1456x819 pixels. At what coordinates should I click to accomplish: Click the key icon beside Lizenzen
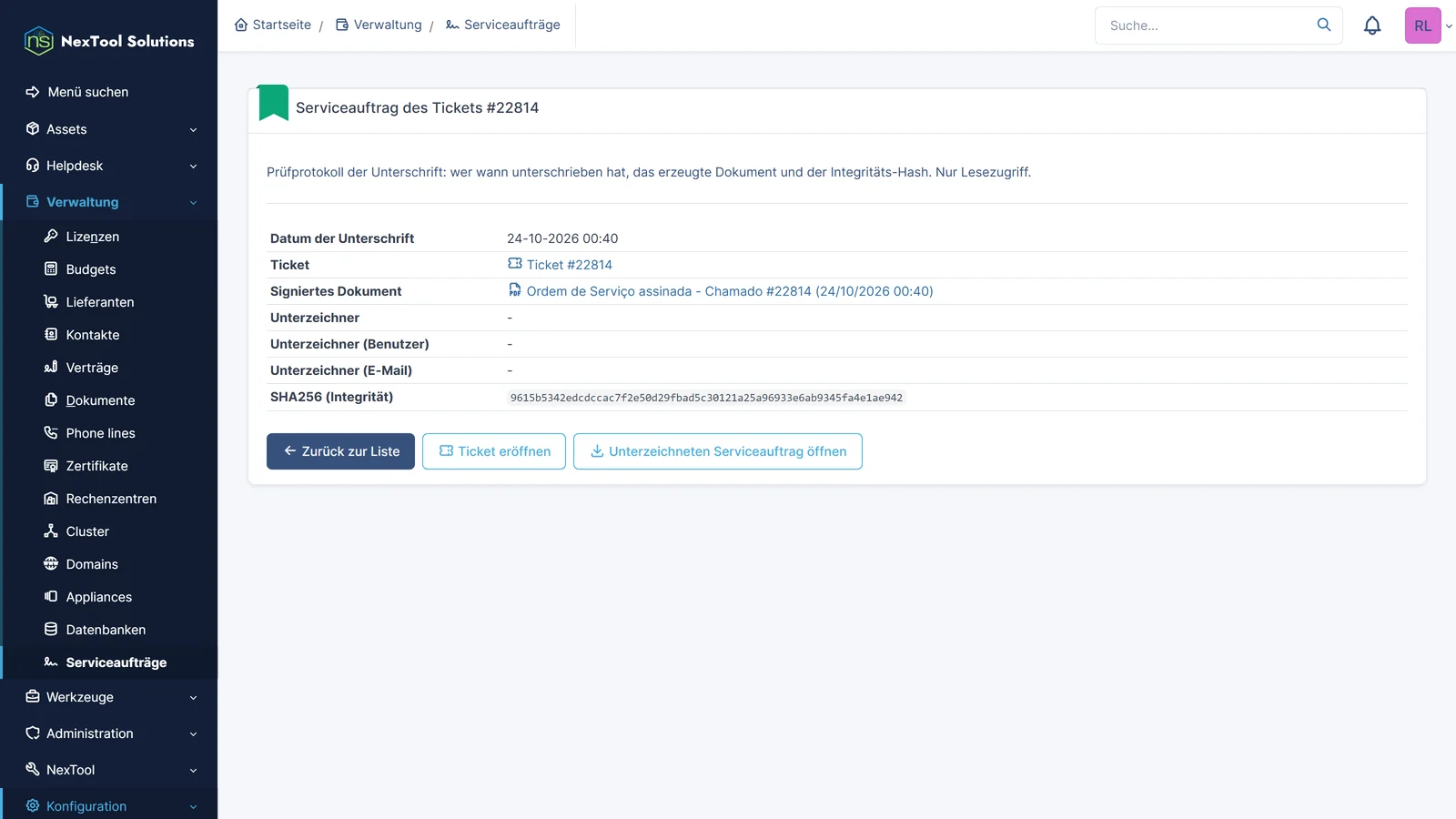point(51,237)
